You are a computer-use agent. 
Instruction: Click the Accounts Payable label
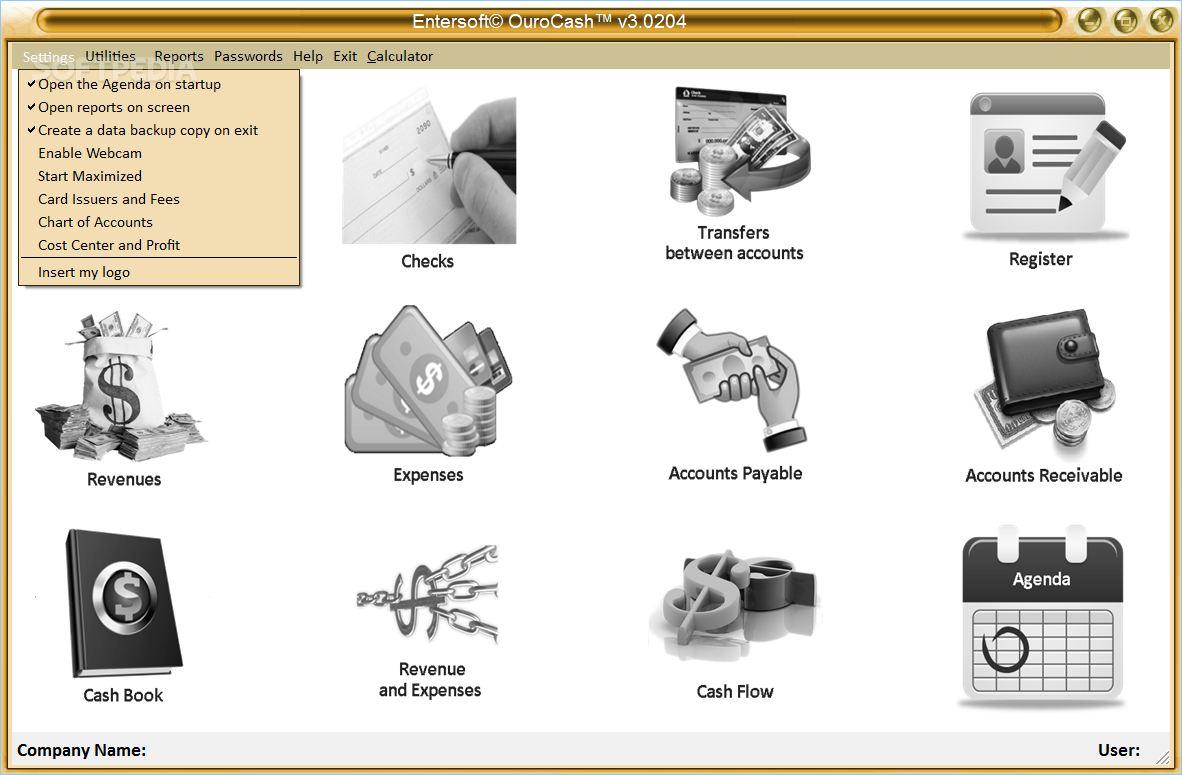point(735,473)
